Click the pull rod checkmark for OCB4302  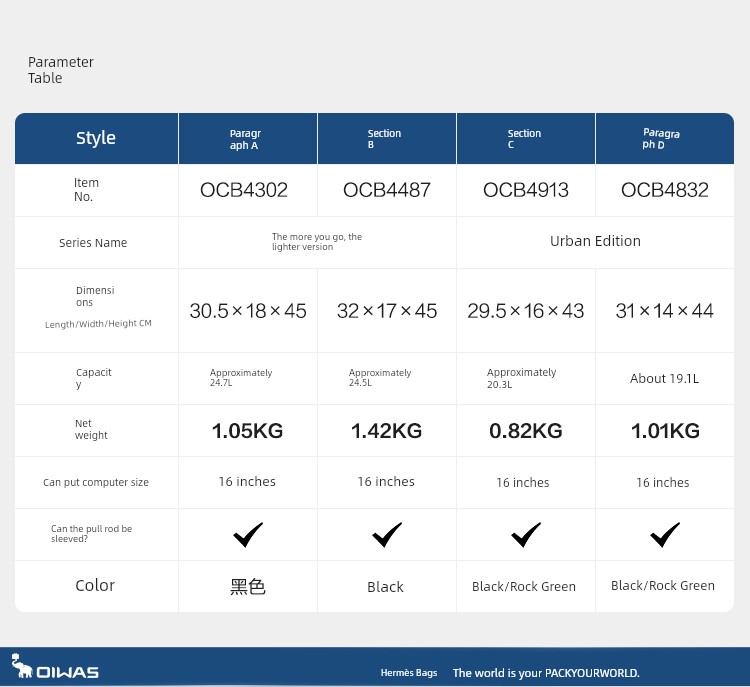point(248,535)
